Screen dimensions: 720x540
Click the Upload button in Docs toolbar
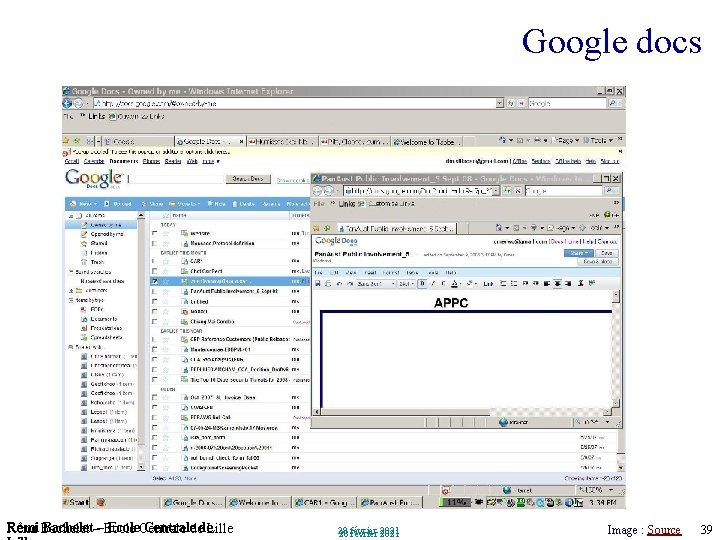(118, 204)
